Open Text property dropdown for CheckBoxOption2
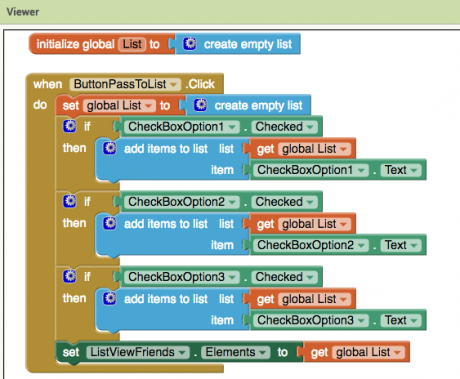The image size is (460, 379). point(401,245)
